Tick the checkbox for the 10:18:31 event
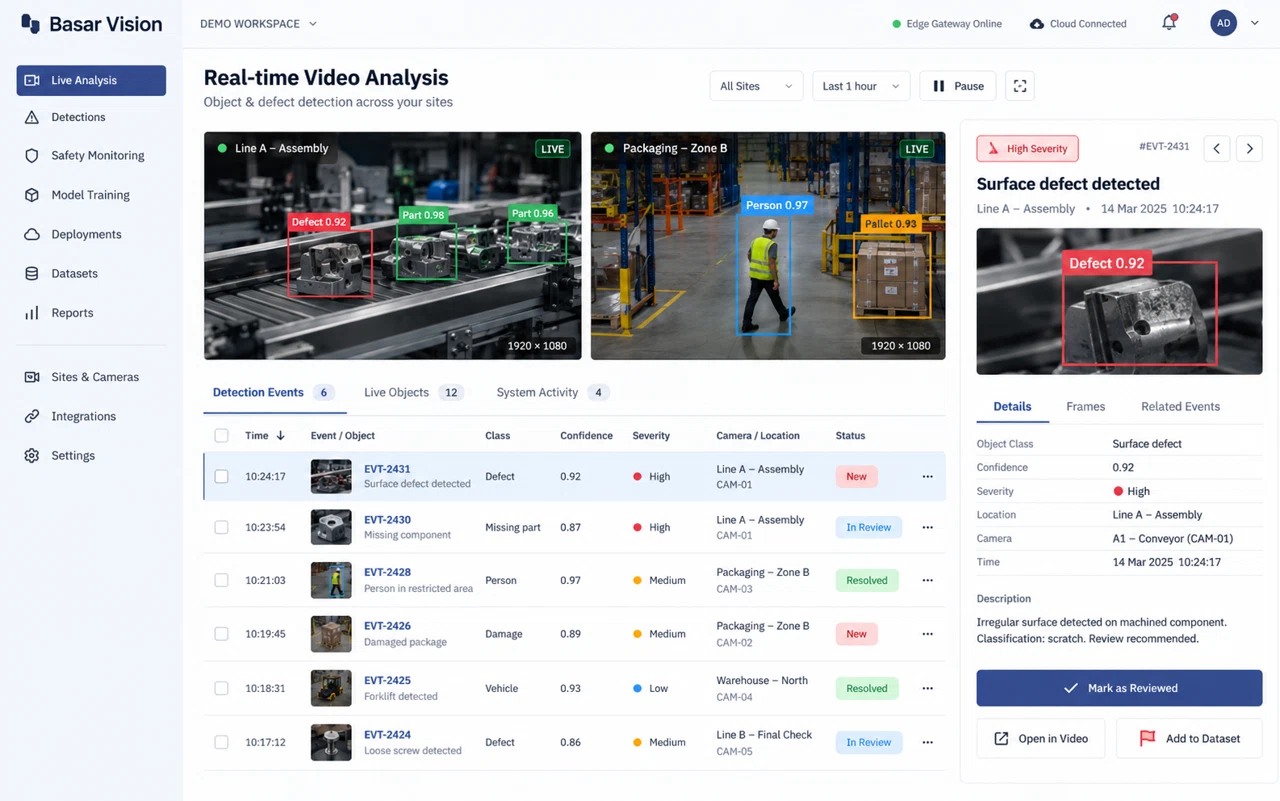 coord(222,688)
